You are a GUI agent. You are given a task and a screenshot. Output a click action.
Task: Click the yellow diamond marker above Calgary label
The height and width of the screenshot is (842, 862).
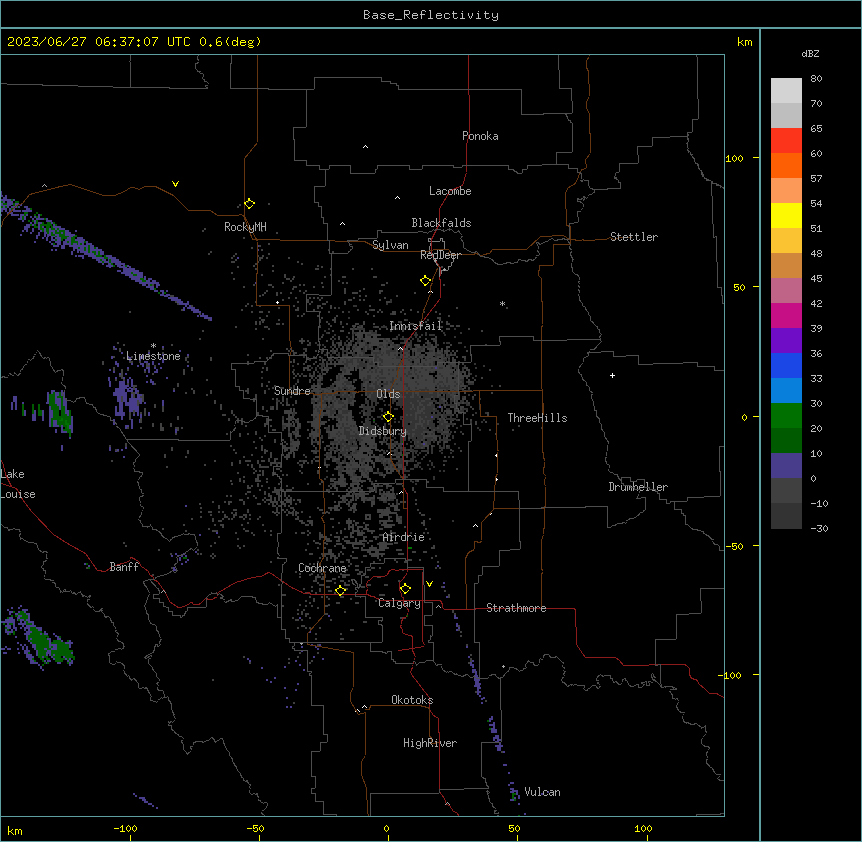point(405,589)
